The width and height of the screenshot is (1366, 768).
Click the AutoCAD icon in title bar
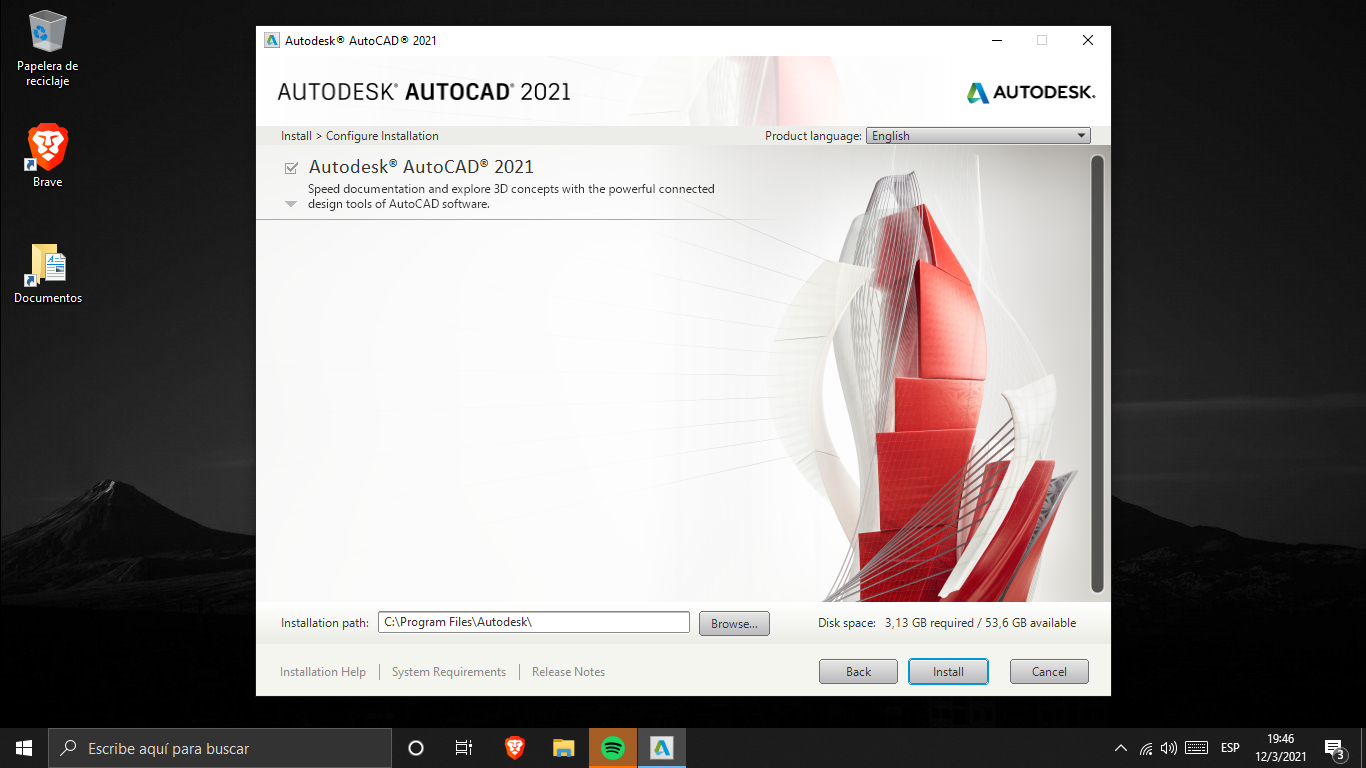pyautogui.click(x=272, y=41)
